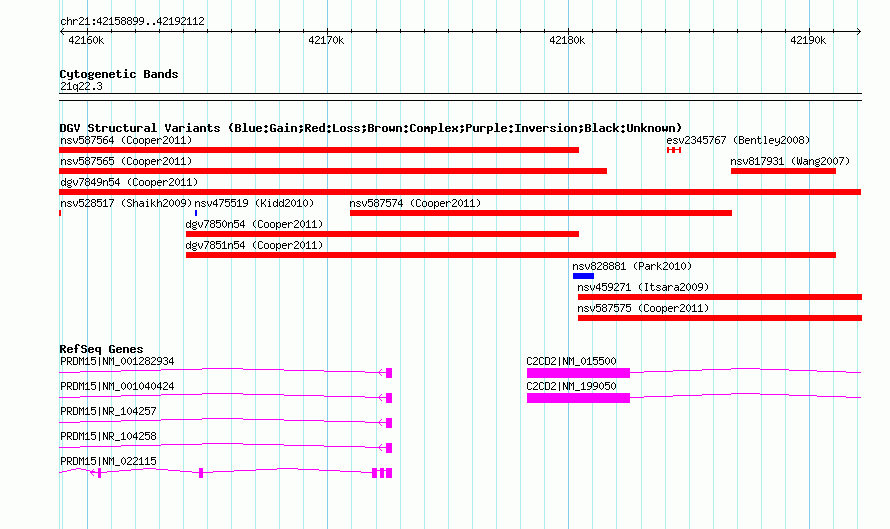890x529 pixels.
Task: Open PRDM15|NM_001282934 gene label
Action: [x=117, y=361]
